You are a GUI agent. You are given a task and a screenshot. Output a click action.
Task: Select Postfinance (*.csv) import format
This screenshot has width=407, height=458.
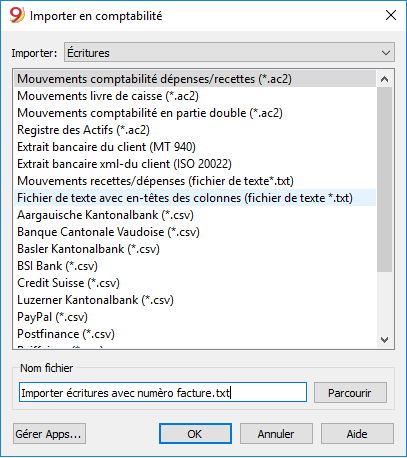(195, 334)
